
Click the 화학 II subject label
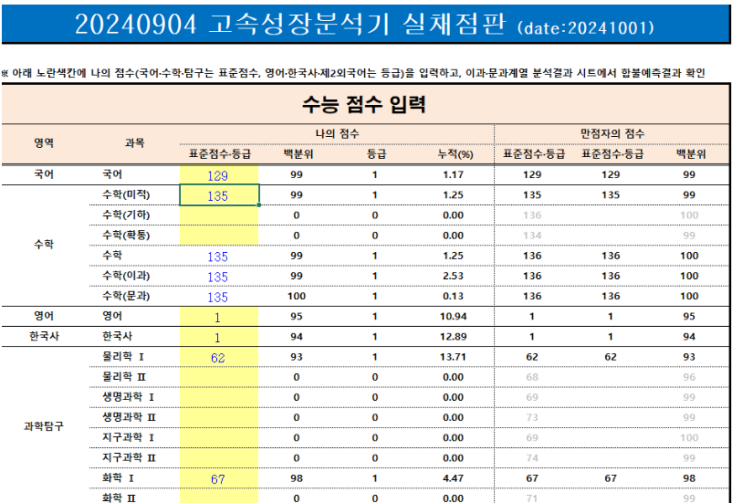coord(119,498)
